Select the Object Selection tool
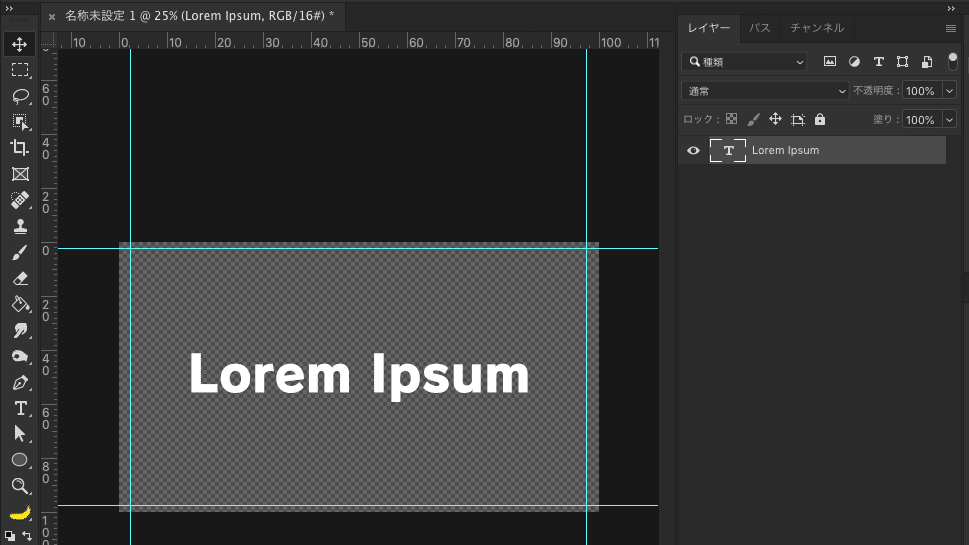969x545 pixels. coord(20,122)
